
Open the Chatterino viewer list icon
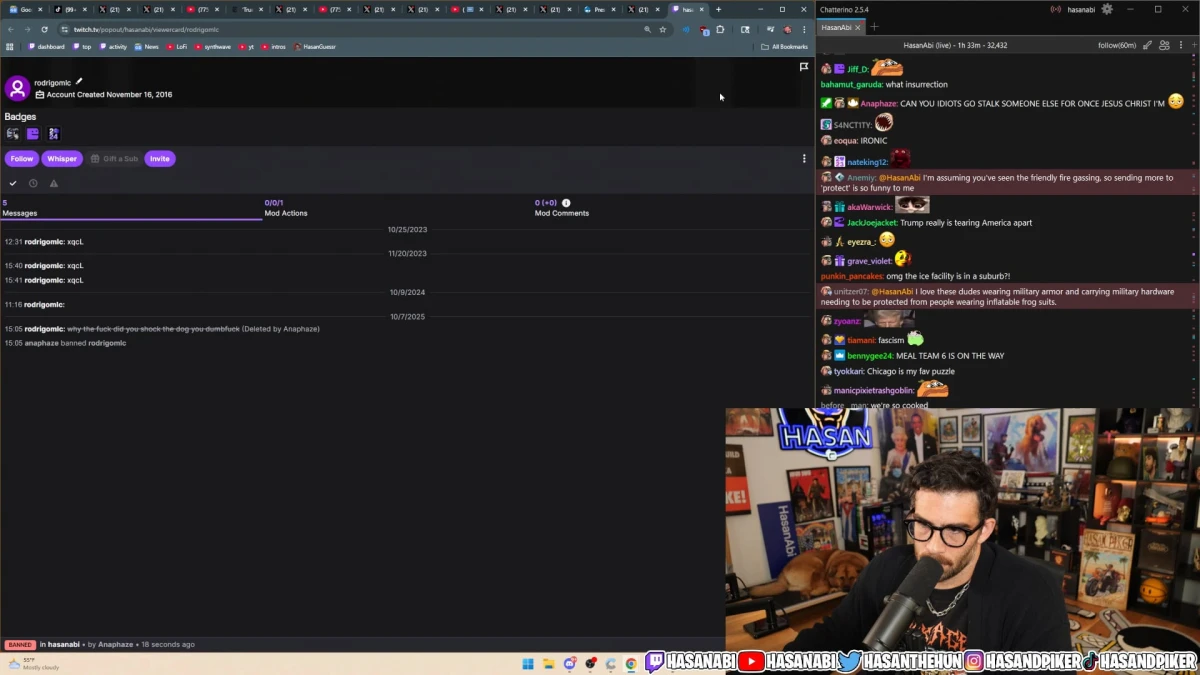[1164, 45]
